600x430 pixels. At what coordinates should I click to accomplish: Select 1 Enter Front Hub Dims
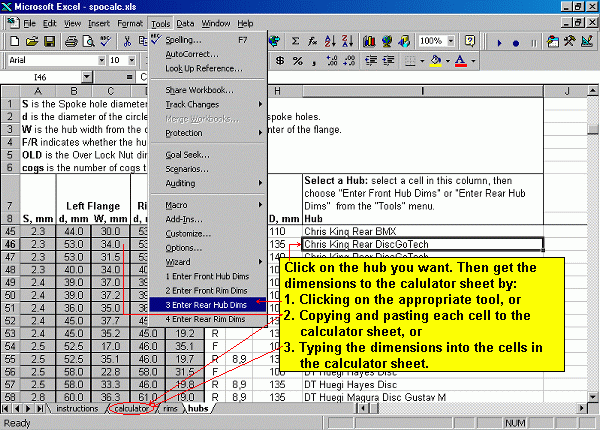(x=208, y=276)
